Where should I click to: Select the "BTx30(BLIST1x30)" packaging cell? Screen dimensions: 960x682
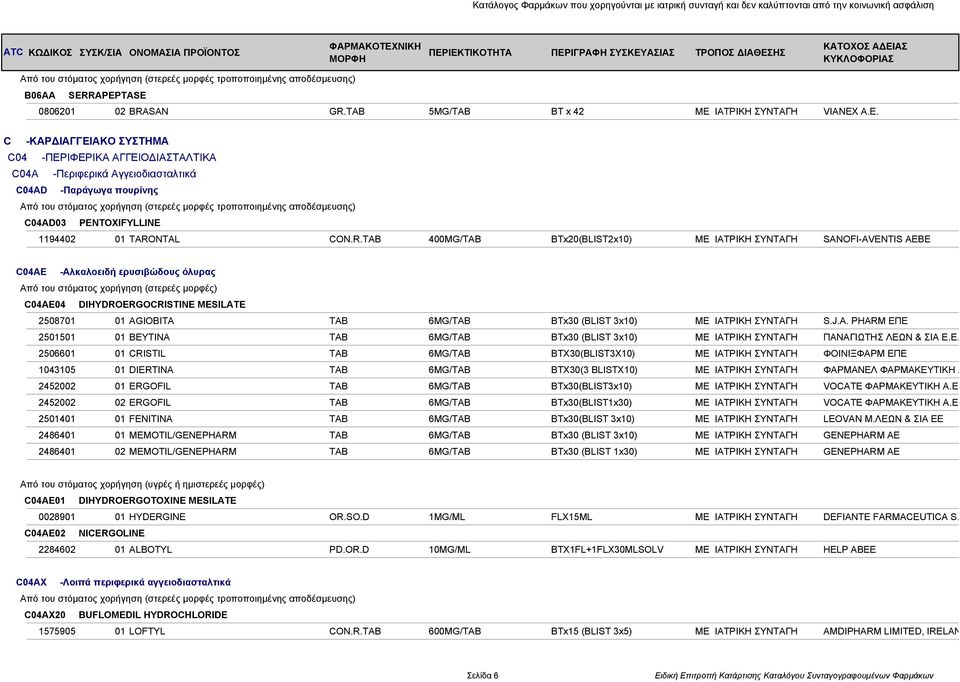pyautogui.click(x=591, y=403)
